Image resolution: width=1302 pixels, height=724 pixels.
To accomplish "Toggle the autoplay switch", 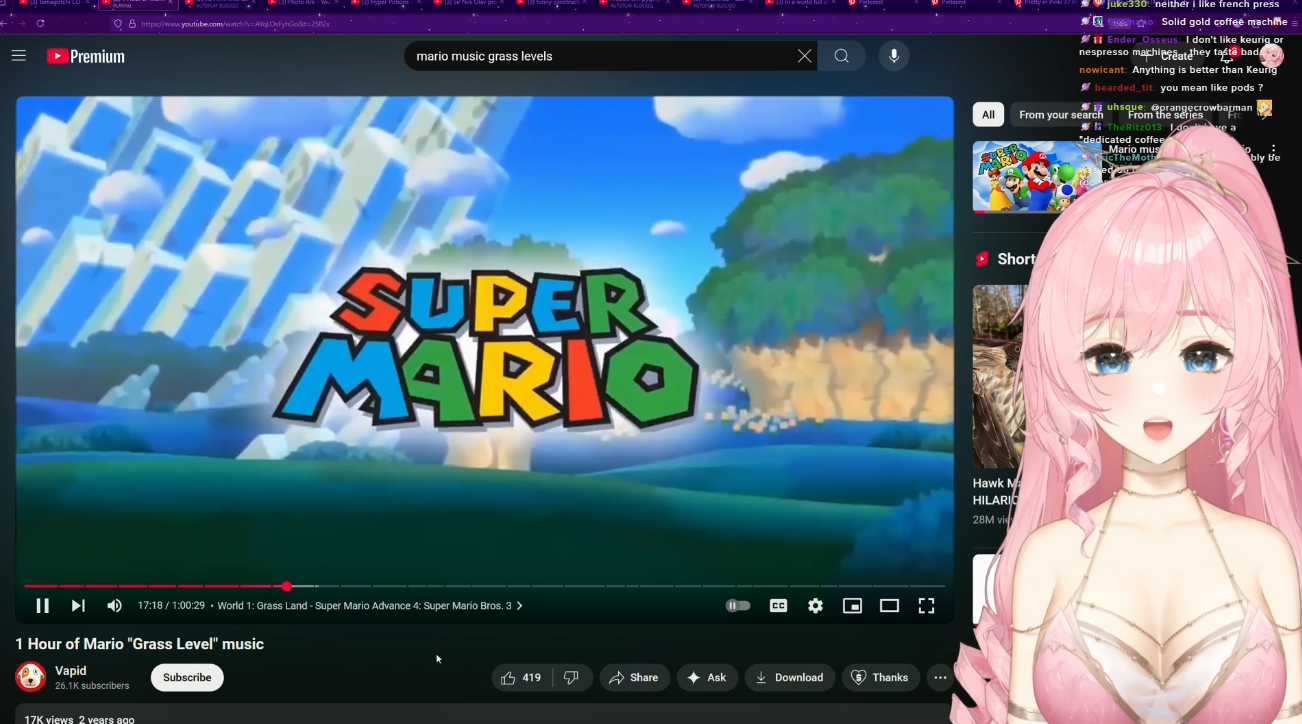I will 738,606.
